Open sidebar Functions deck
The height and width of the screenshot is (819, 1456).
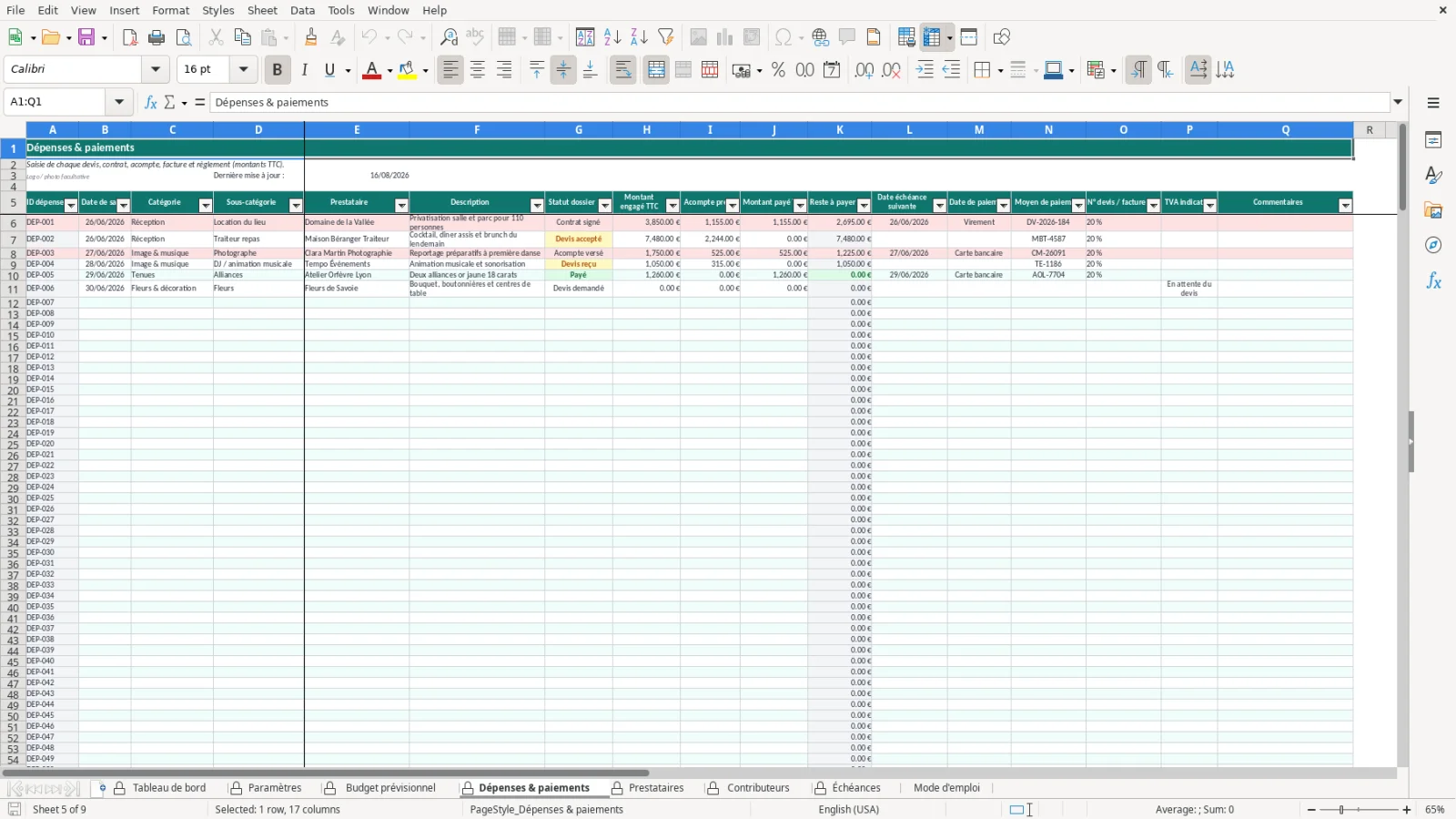pyautogui.click(x=1433, y=281)
